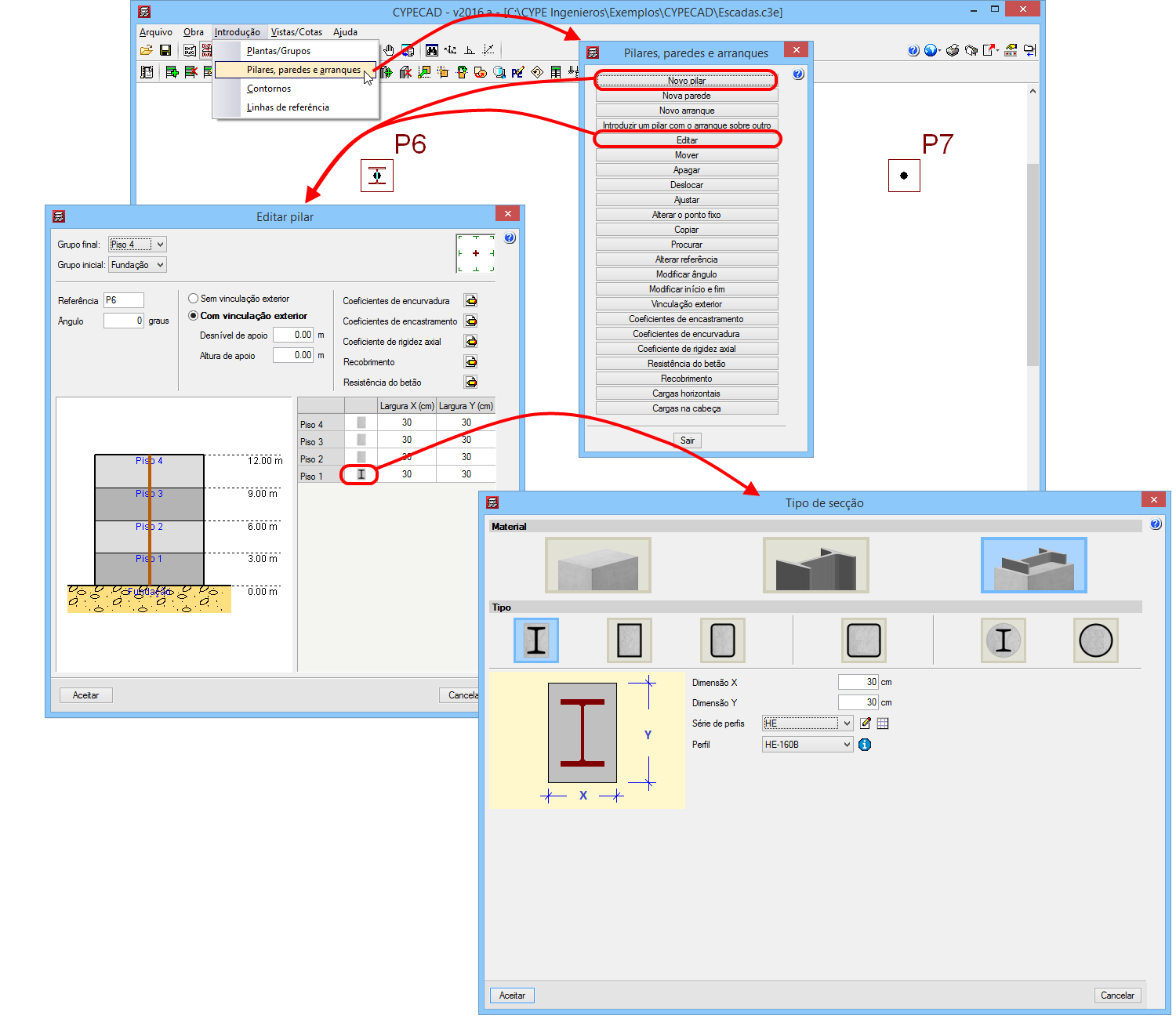Click Sair in the pillars panel
Screen dimensions: 1176x1019
(688, 441)
